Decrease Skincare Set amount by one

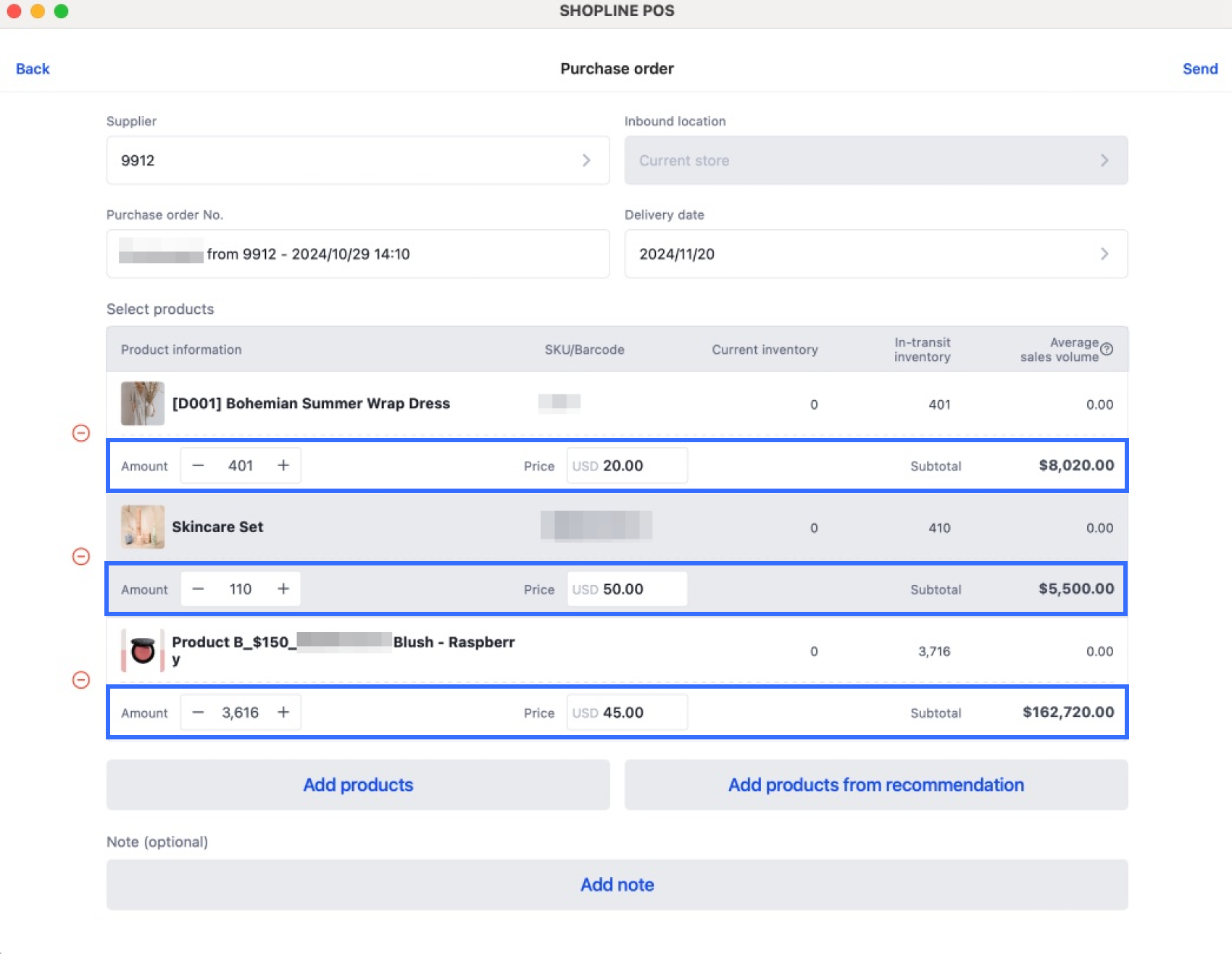pyautogui.click(x=198, y=589)
